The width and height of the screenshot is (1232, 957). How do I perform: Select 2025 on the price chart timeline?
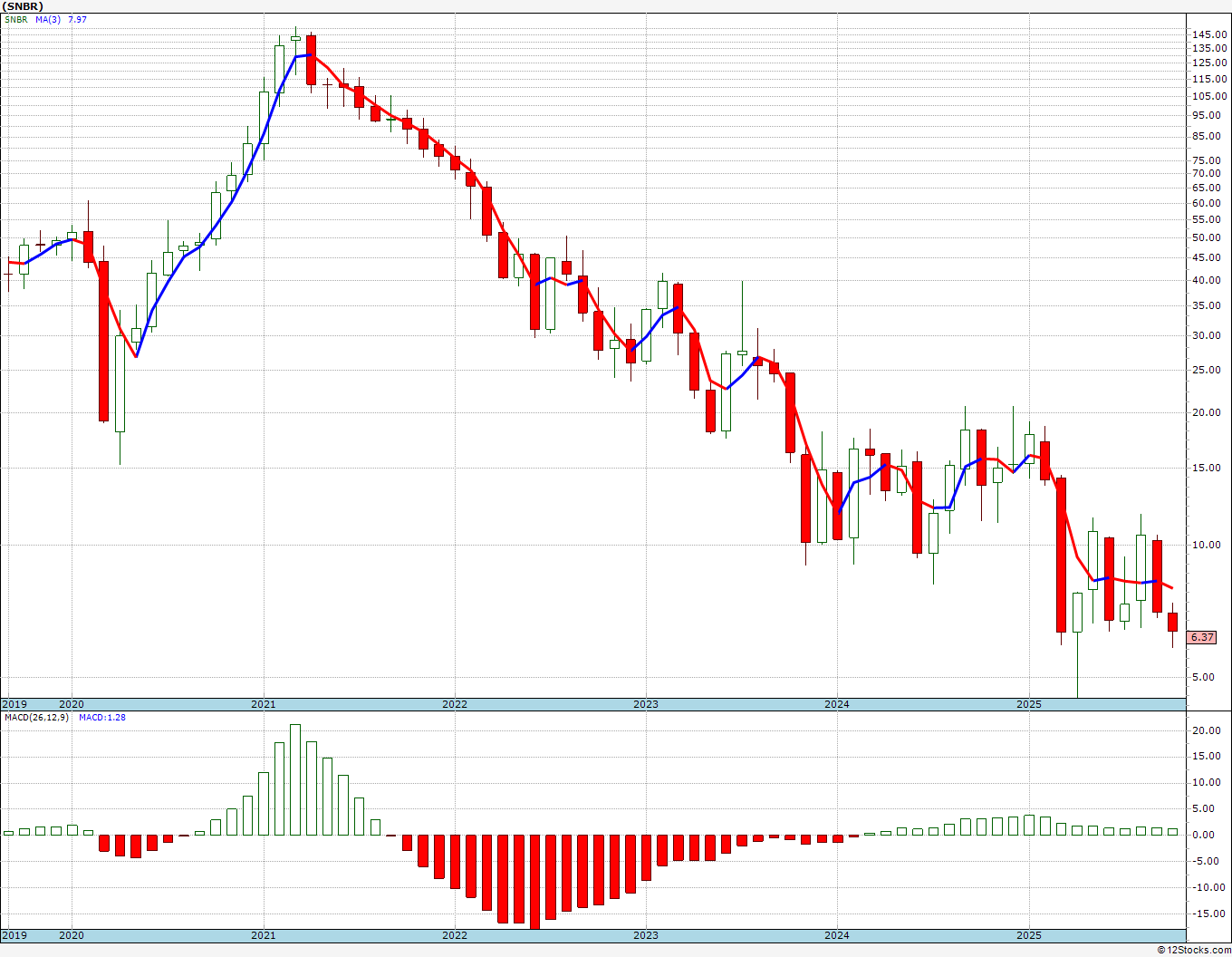(1028, 704)
